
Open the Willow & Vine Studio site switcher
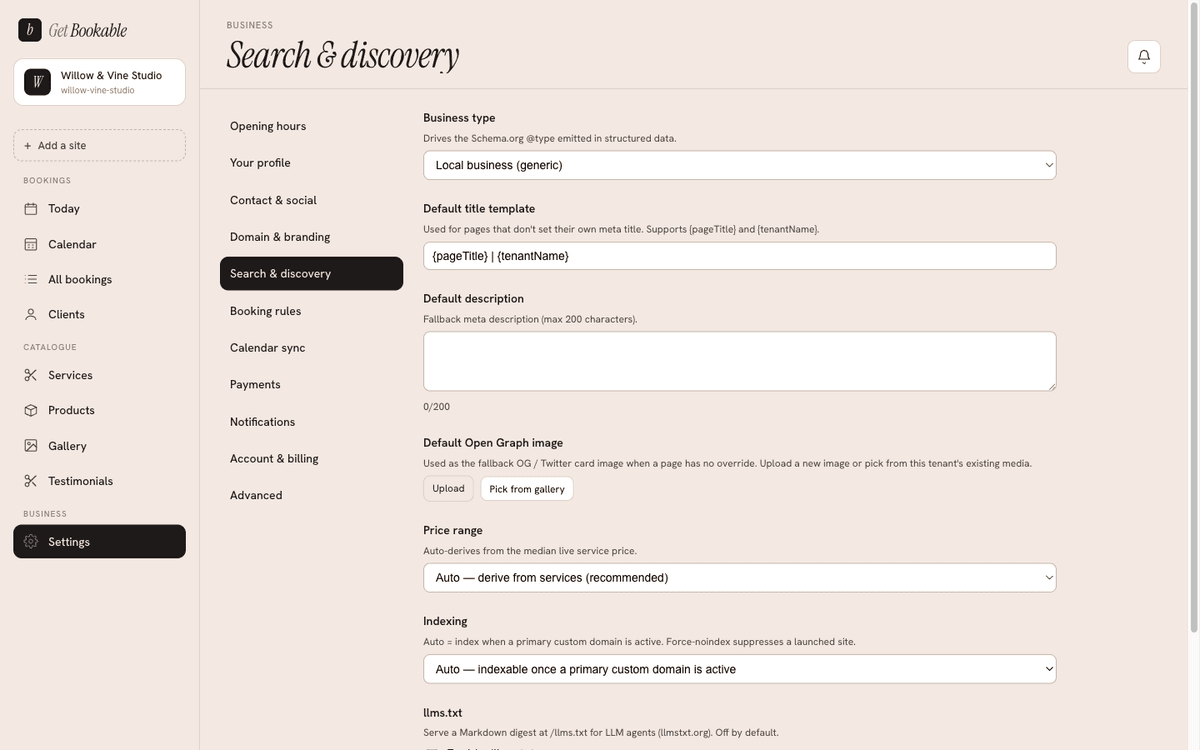click(x=99, y=82)
